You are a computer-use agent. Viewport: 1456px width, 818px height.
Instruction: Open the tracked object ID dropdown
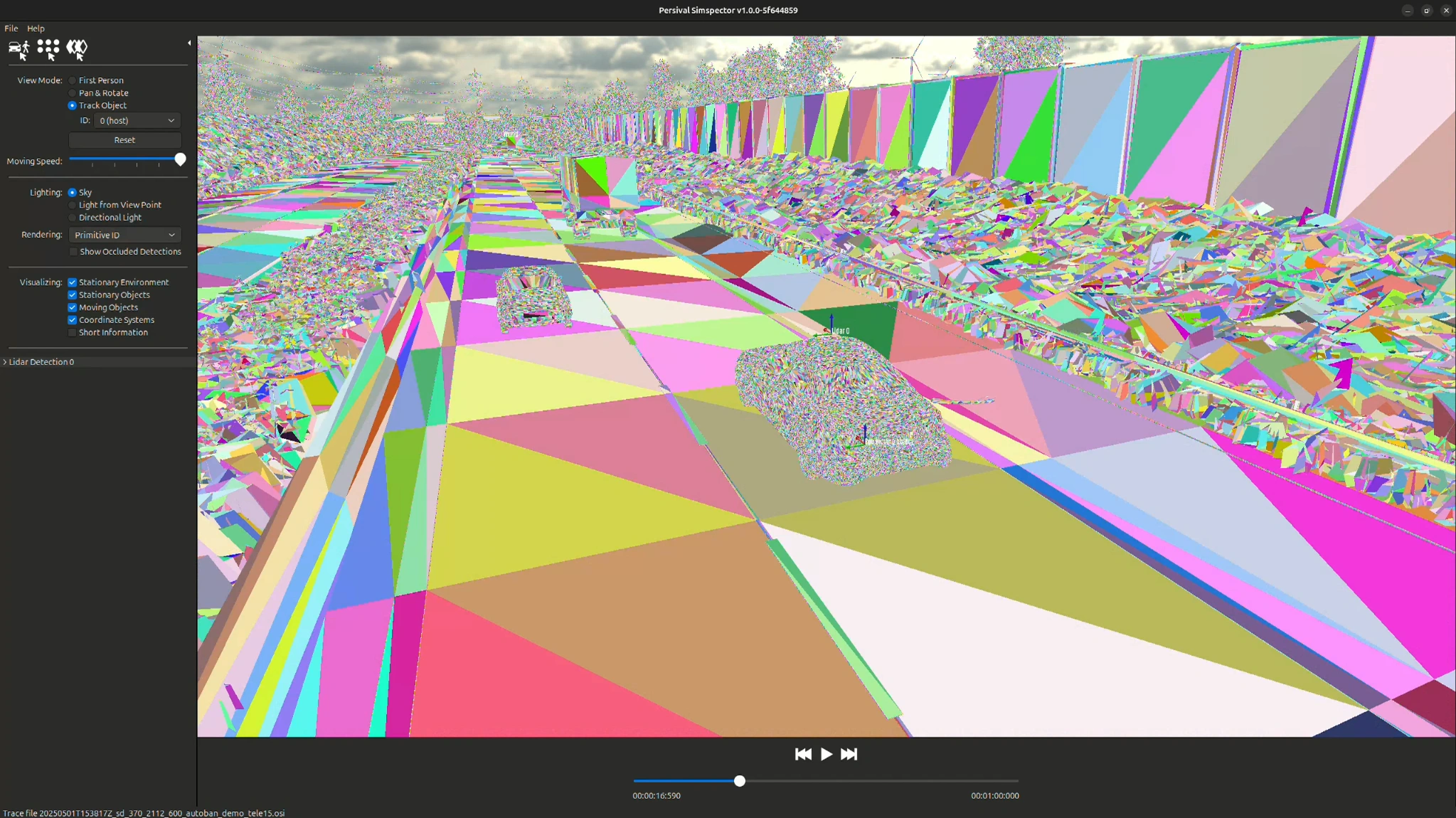point(137,121)
